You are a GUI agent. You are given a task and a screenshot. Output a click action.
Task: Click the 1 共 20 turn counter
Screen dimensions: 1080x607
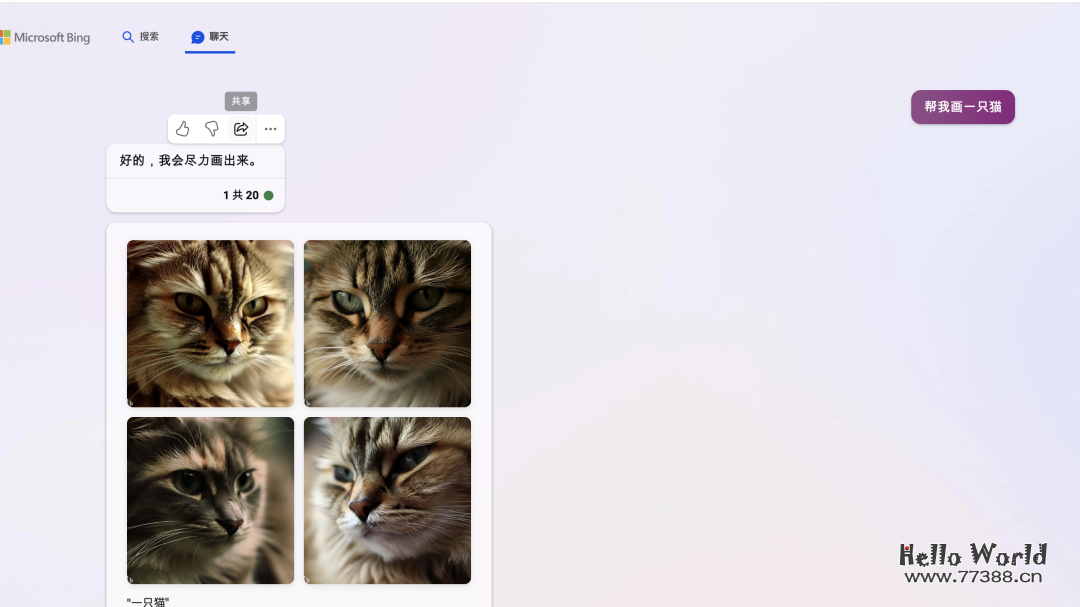(x=240, y=196)
